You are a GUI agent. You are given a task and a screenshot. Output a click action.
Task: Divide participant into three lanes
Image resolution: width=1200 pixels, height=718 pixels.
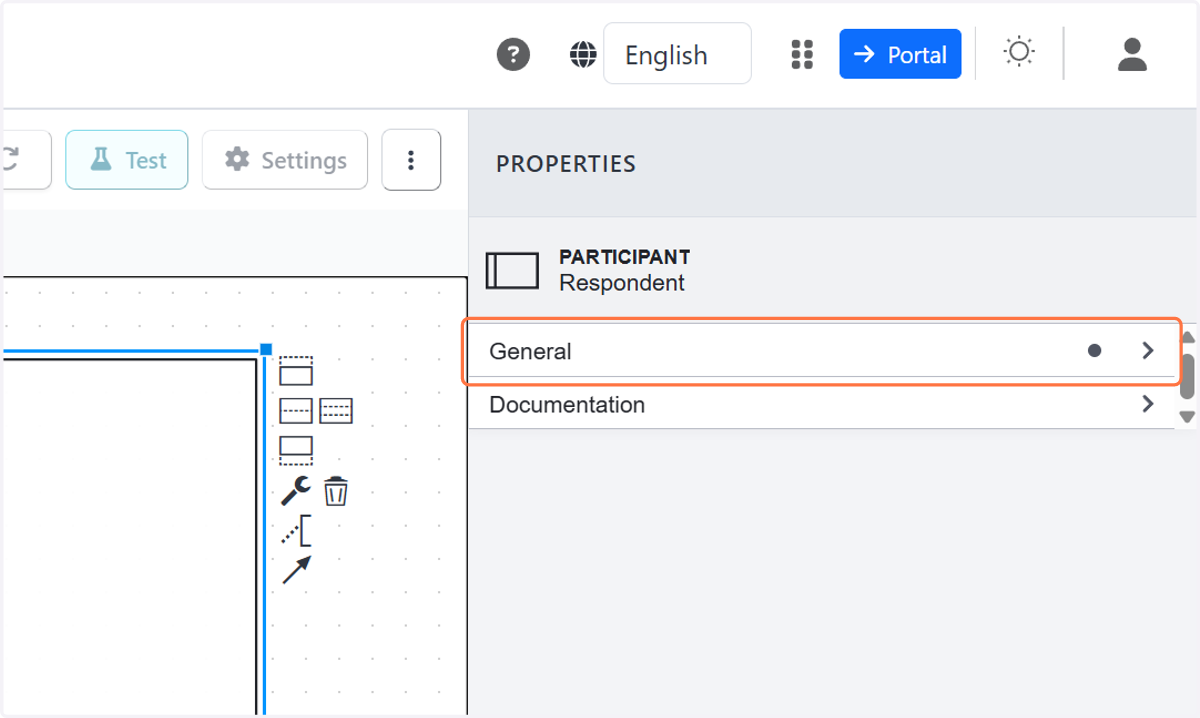336,411
